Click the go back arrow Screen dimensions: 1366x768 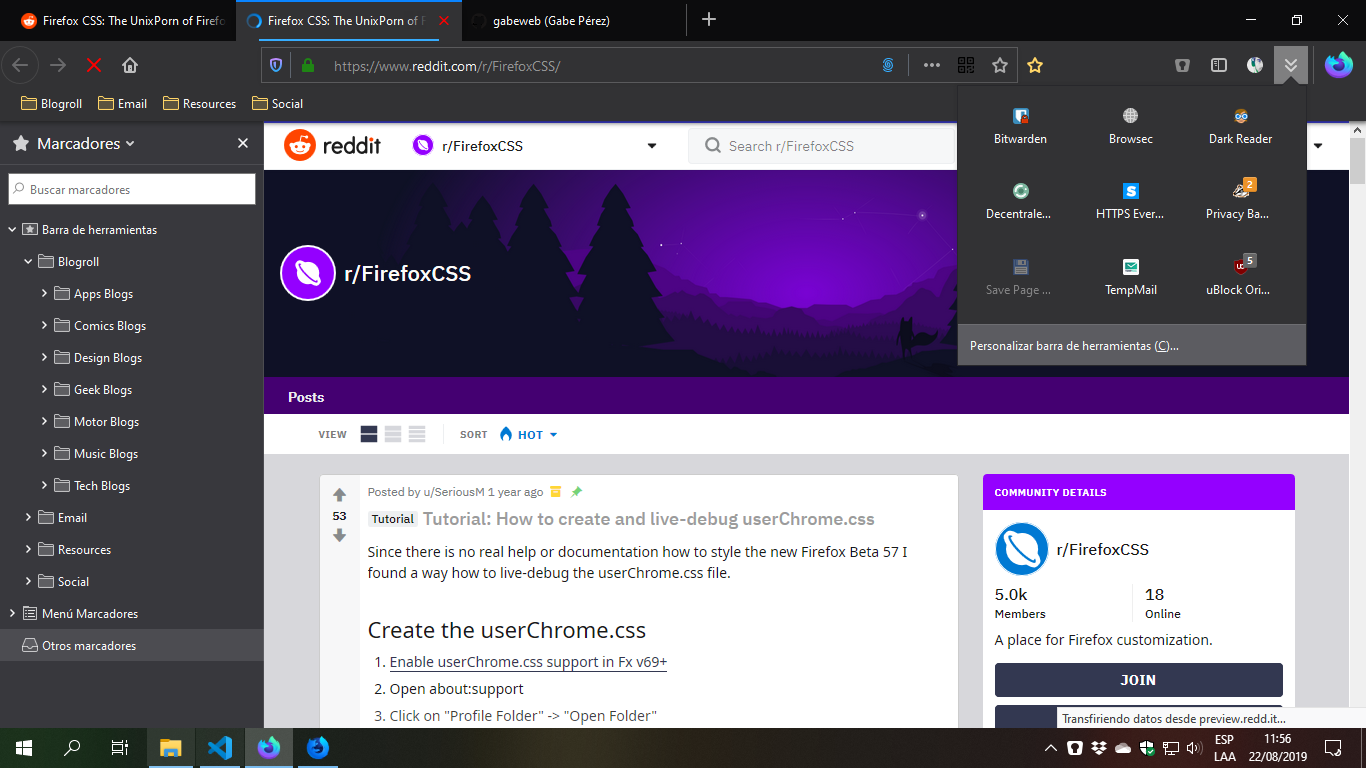(x=21, y=65)
